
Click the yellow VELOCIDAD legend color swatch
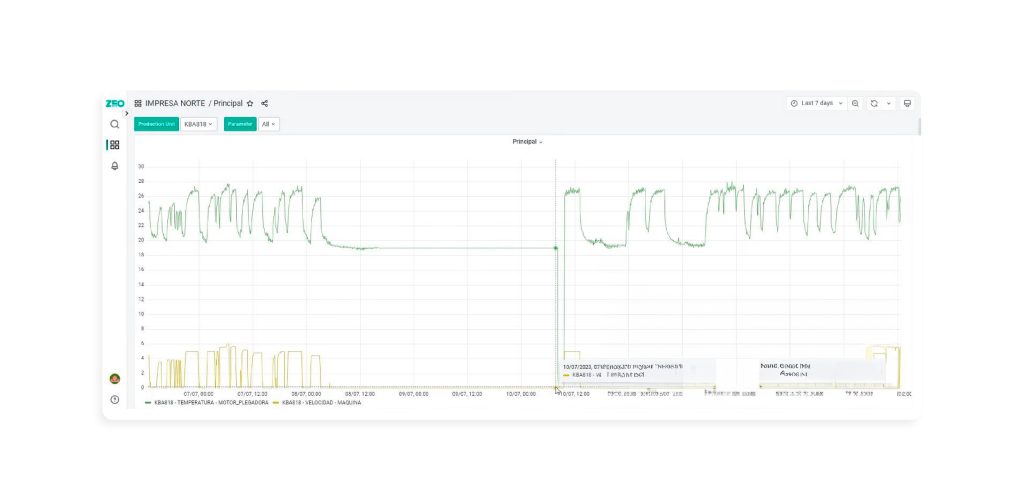point(276,403)
